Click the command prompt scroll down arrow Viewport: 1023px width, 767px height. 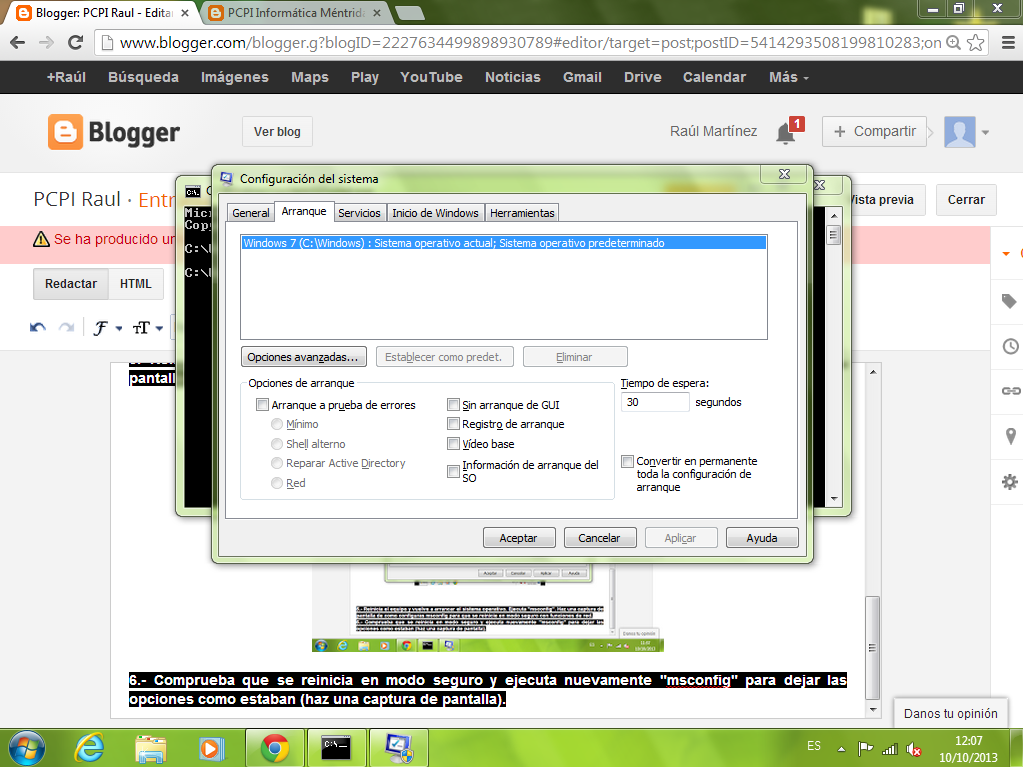834,499
